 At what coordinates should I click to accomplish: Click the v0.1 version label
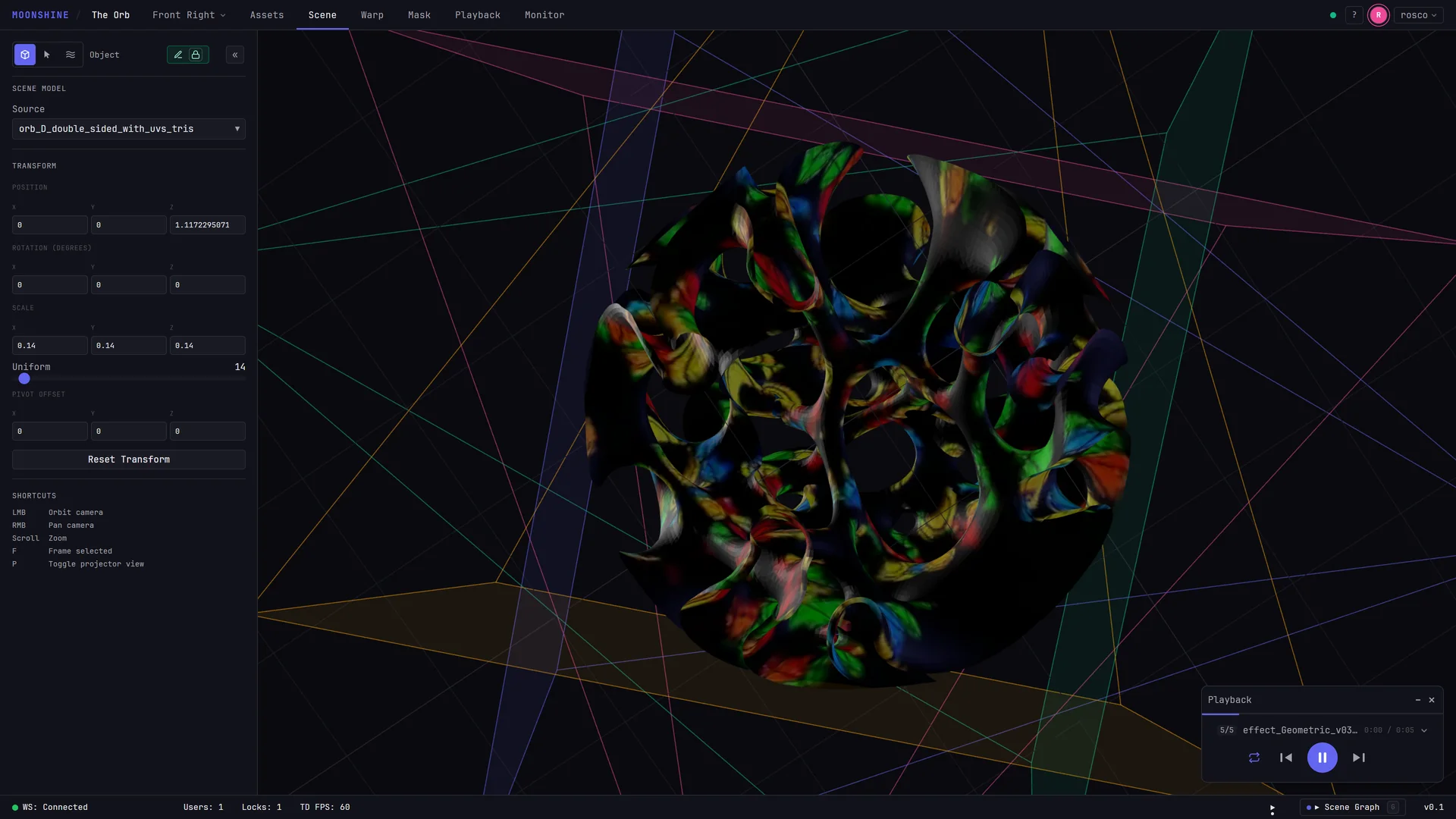click(x=1434, y=808)
